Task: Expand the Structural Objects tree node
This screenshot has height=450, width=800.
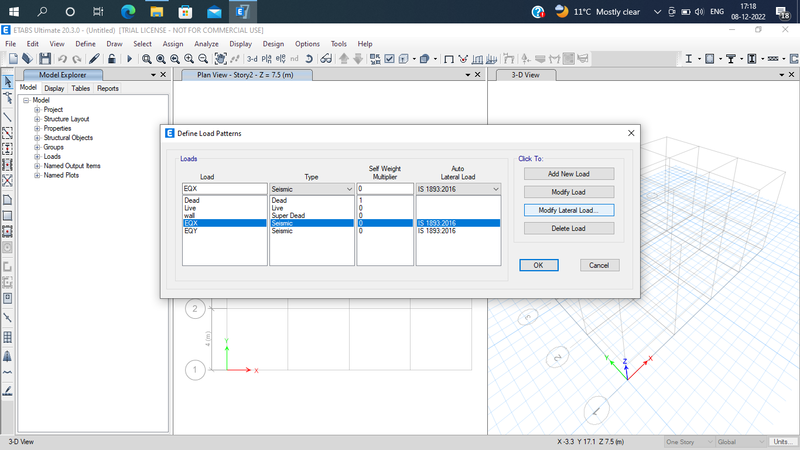Action: (x=37, y=138)
